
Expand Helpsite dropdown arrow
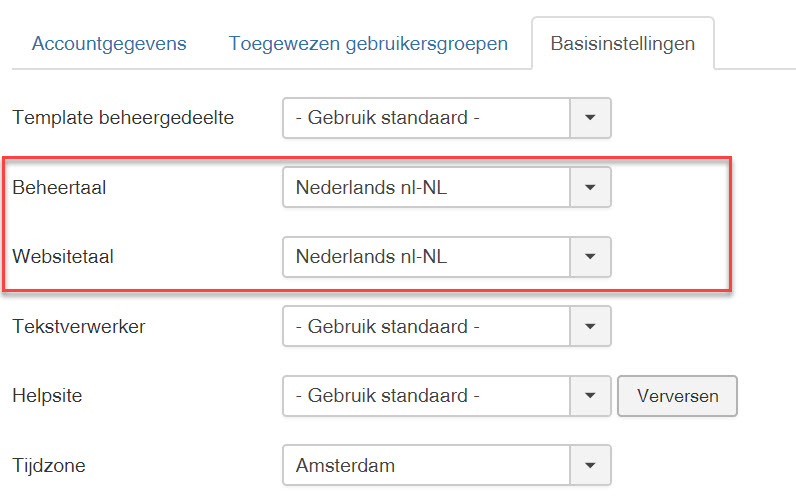point(590,396)
